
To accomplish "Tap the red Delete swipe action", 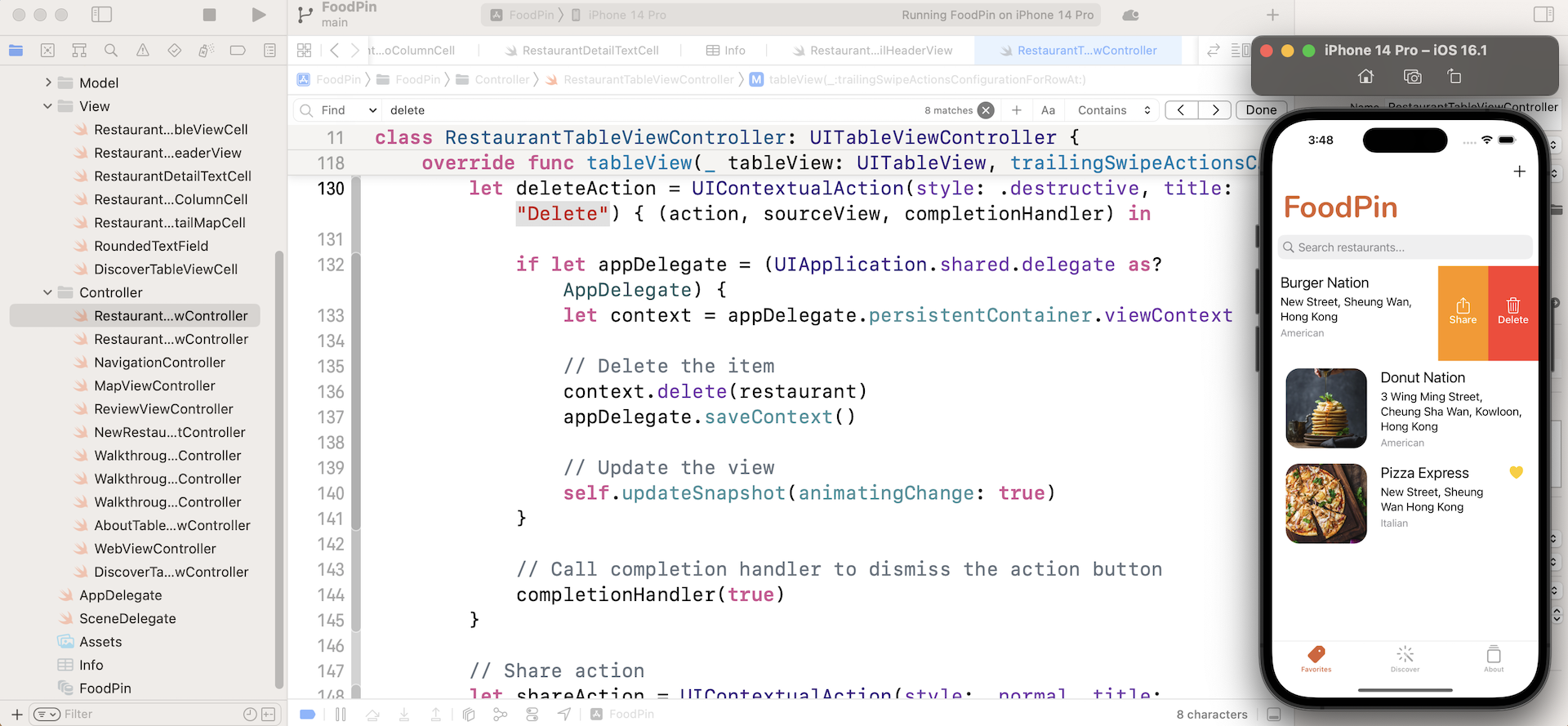I will click(x=1512, y=313).
